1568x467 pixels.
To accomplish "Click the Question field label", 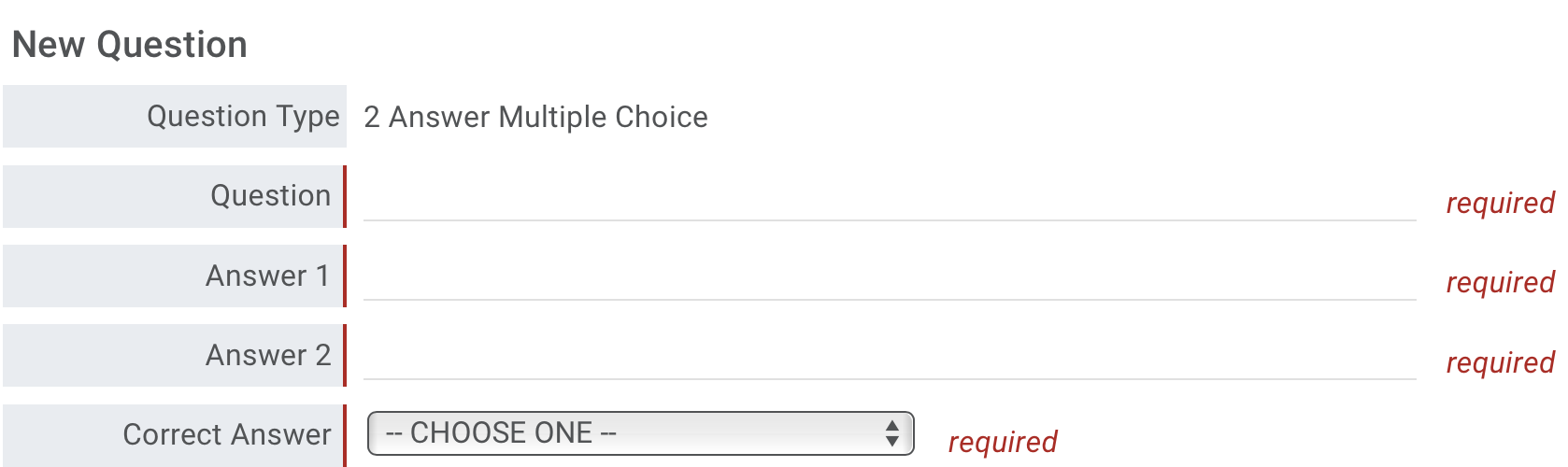I will [x=270, y=196].
